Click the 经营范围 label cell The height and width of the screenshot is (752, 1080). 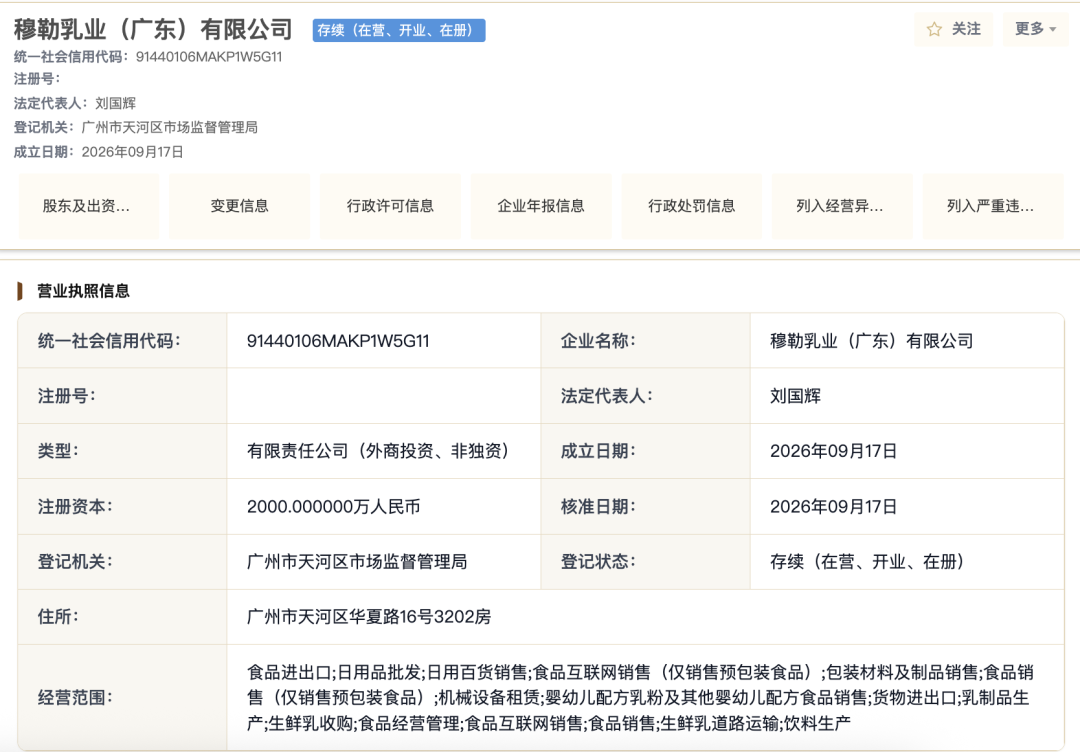123,698
